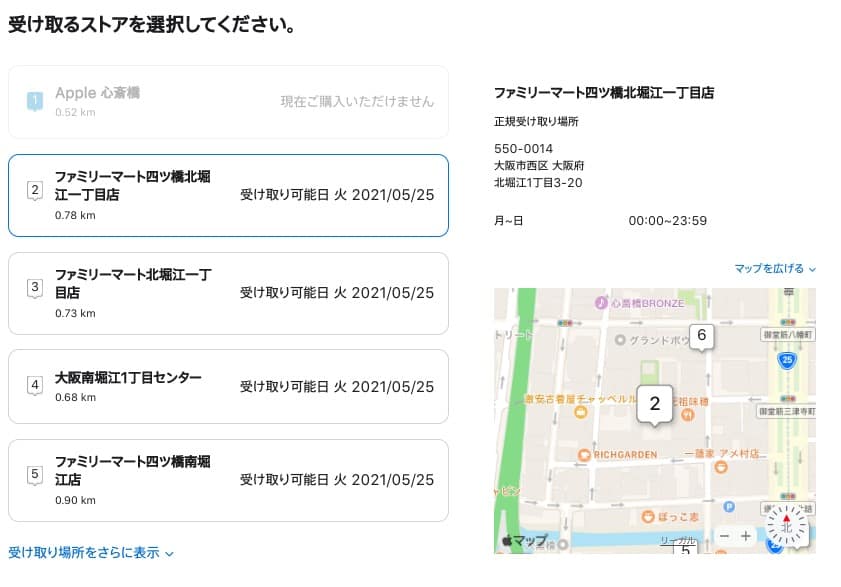Click the 0.78 km distance text
The height and width of the screenshot is (587, 841).
click(x=75, y=215)
